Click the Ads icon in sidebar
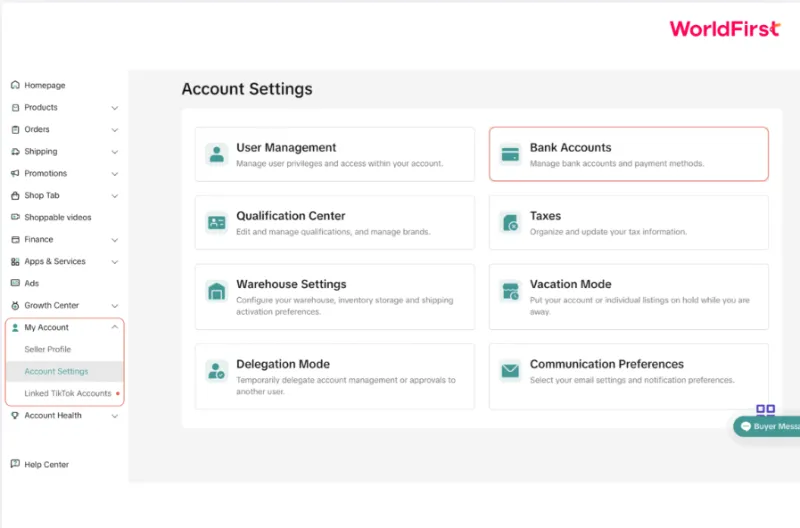The height and width of the screenshot is (528, 800). point(15,283)
